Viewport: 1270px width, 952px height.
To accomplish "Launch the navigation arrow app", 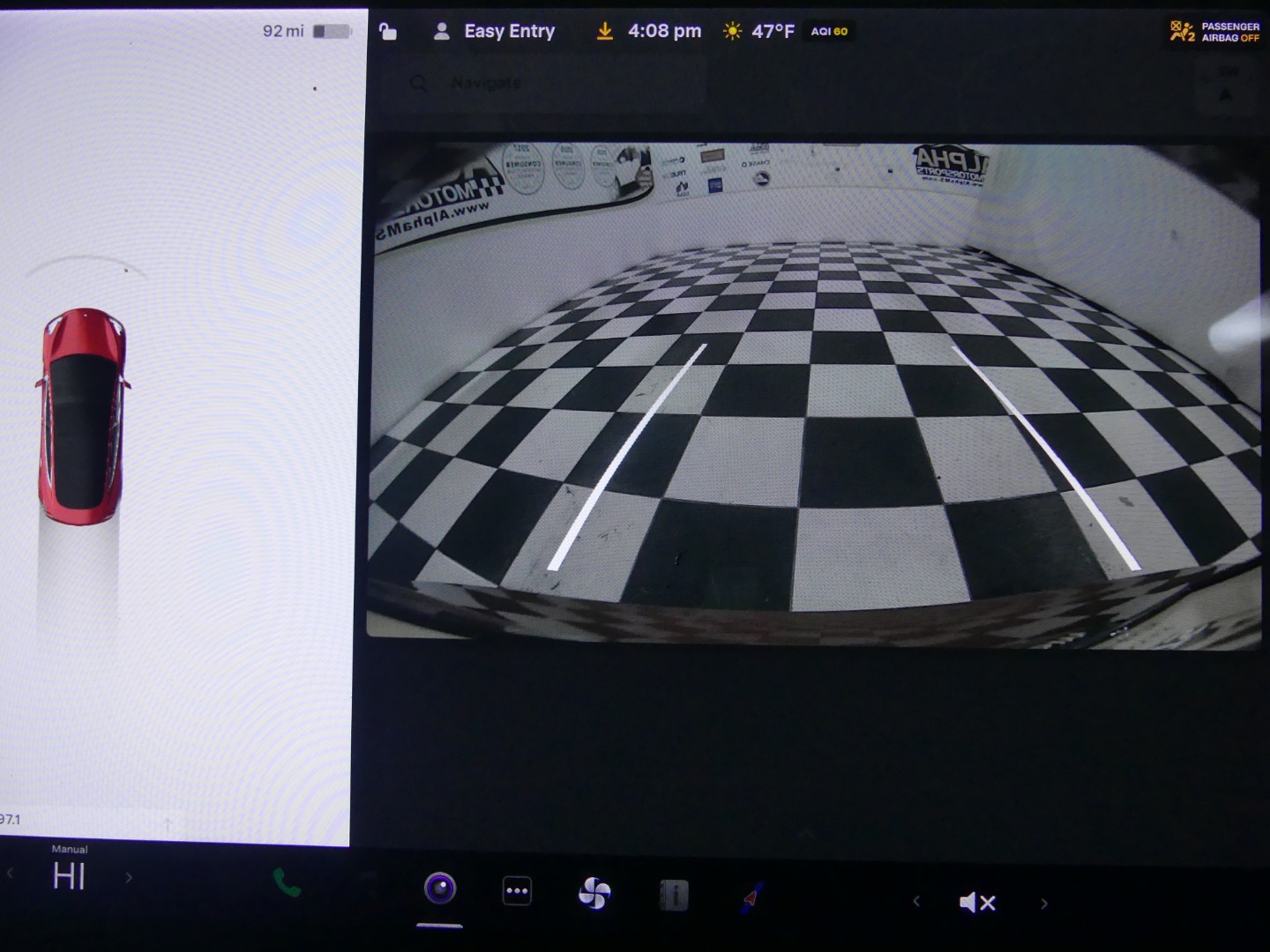I will (752, 897).
